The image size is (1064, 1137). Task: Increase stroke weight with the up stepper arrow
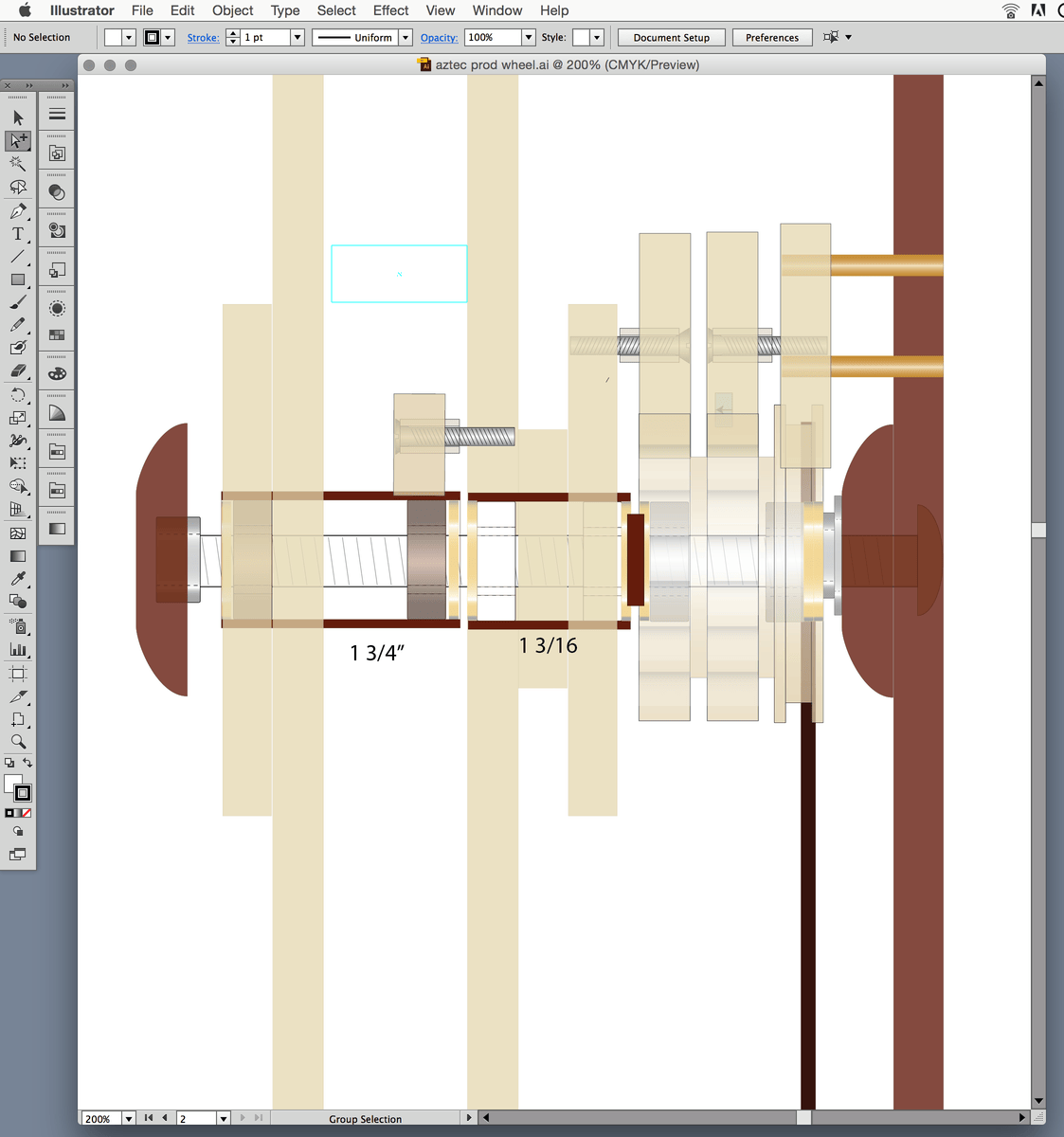coord(232,32)
